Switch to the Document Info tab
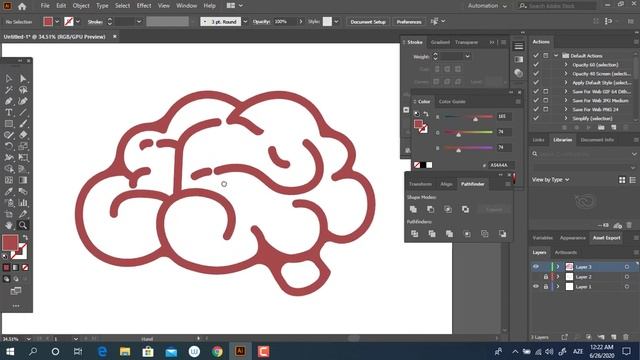This screenshot has width=640, height=360. point(597,140)
